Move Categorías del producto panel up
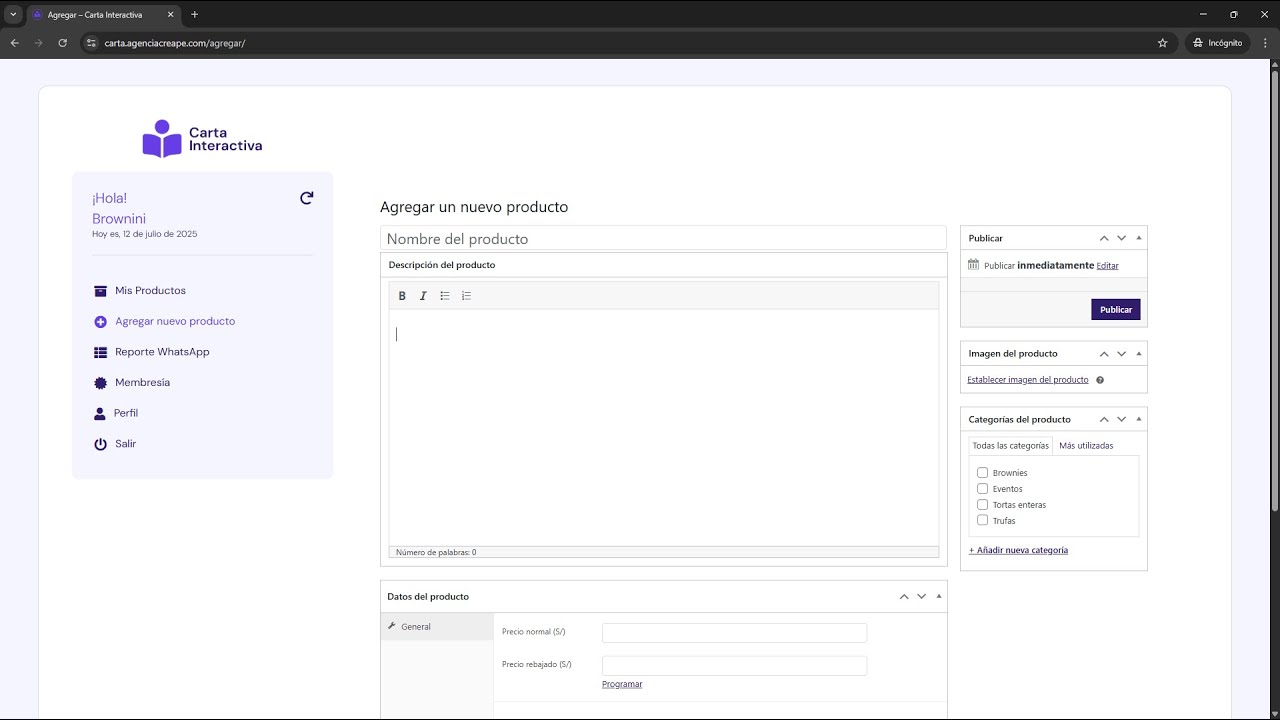 pyautogui.click(x=1104, y=420)
